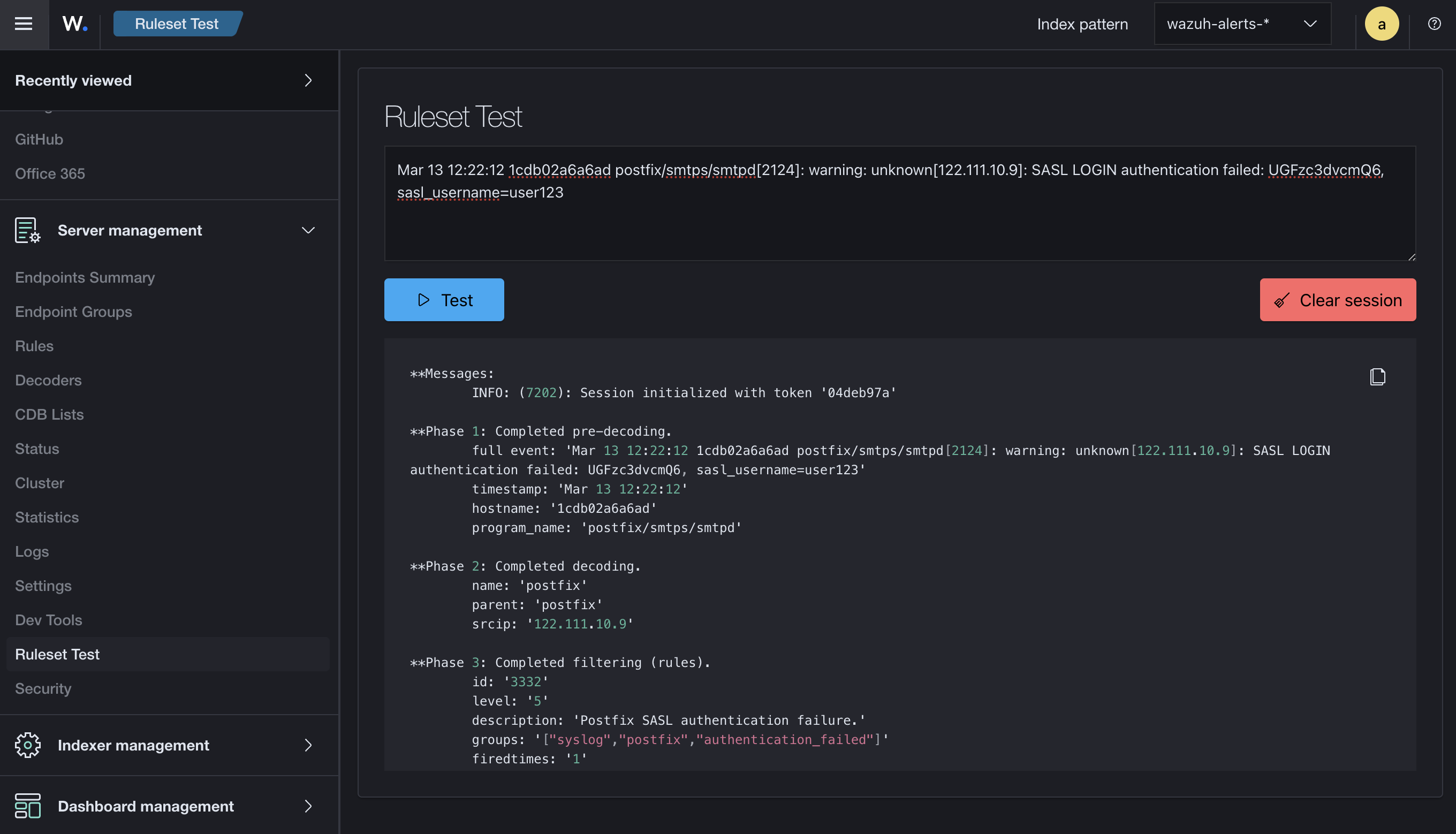
Task: Click the timestamp 'Mar 13 12:22:12' line
Action: coord(580,489)
